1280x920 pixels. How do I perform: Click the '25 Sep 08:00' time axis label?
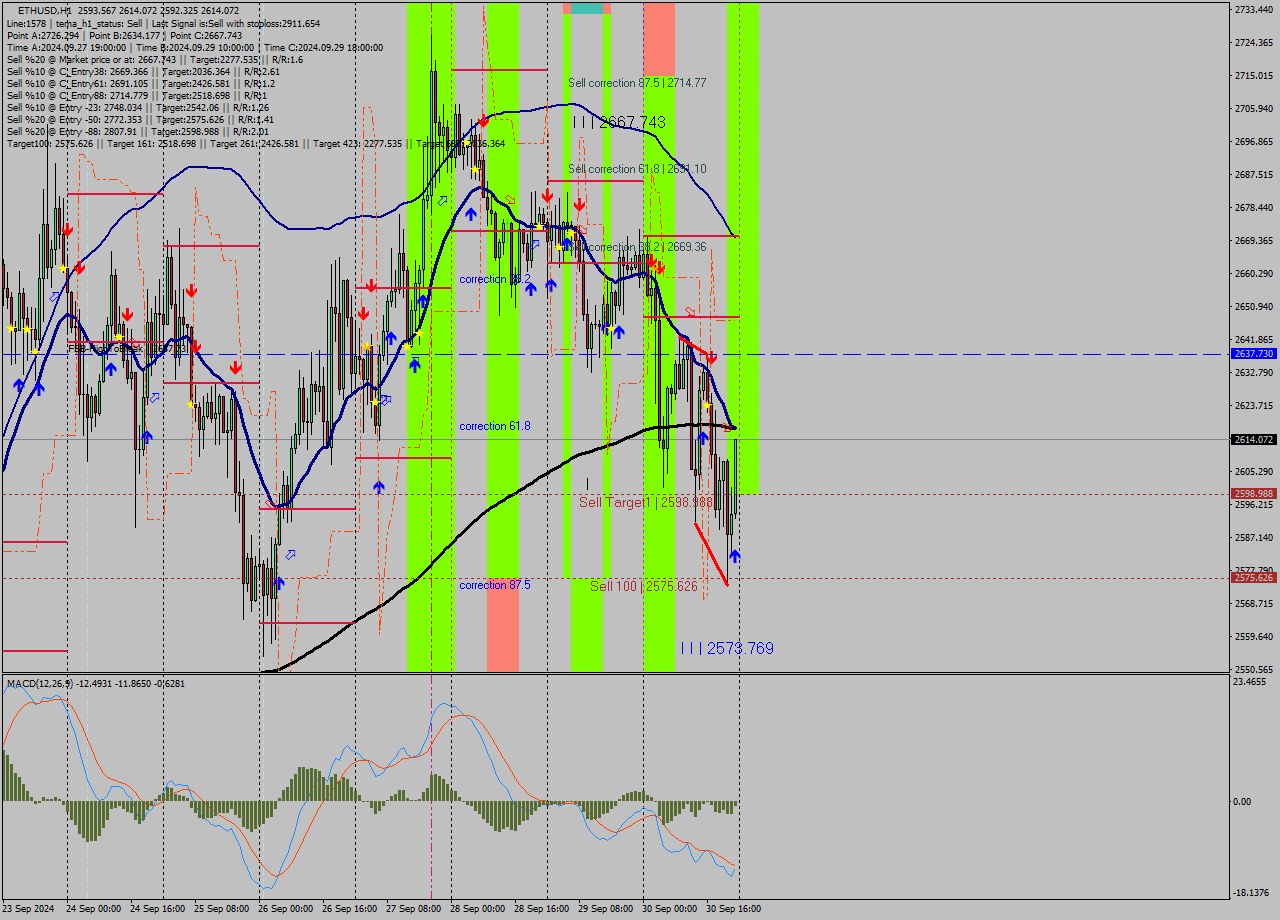(221, 909)
